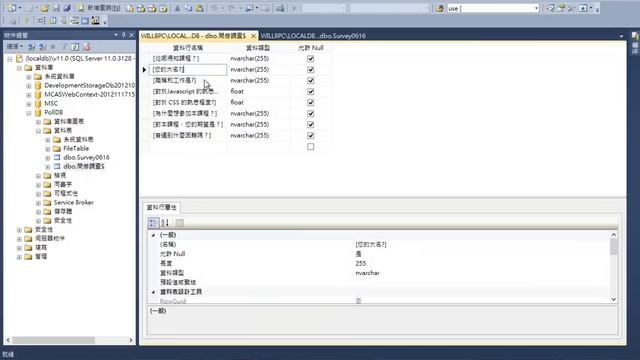Screen dimensions: 640x360
Task: Open the 'use [' find combo dropdown
Action: 536,8
